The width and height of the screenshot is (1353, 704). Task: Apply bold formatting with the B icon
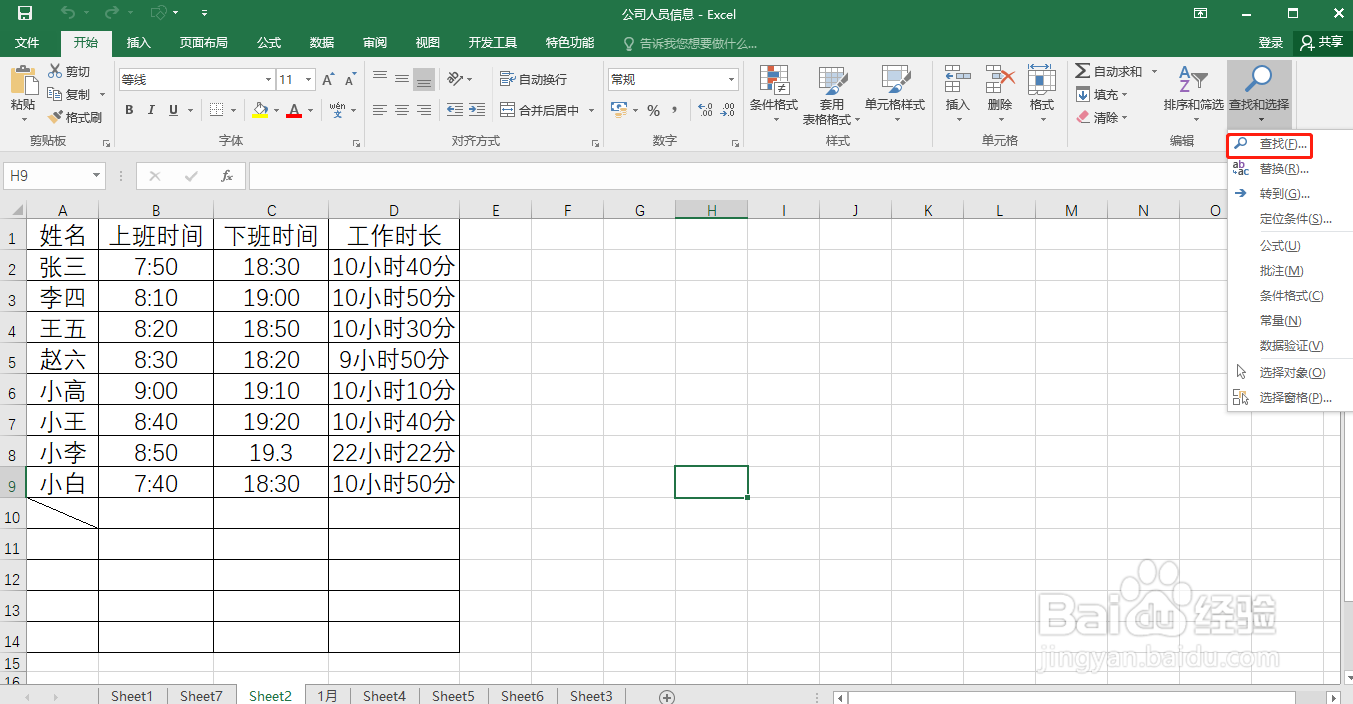coord(128,109)
